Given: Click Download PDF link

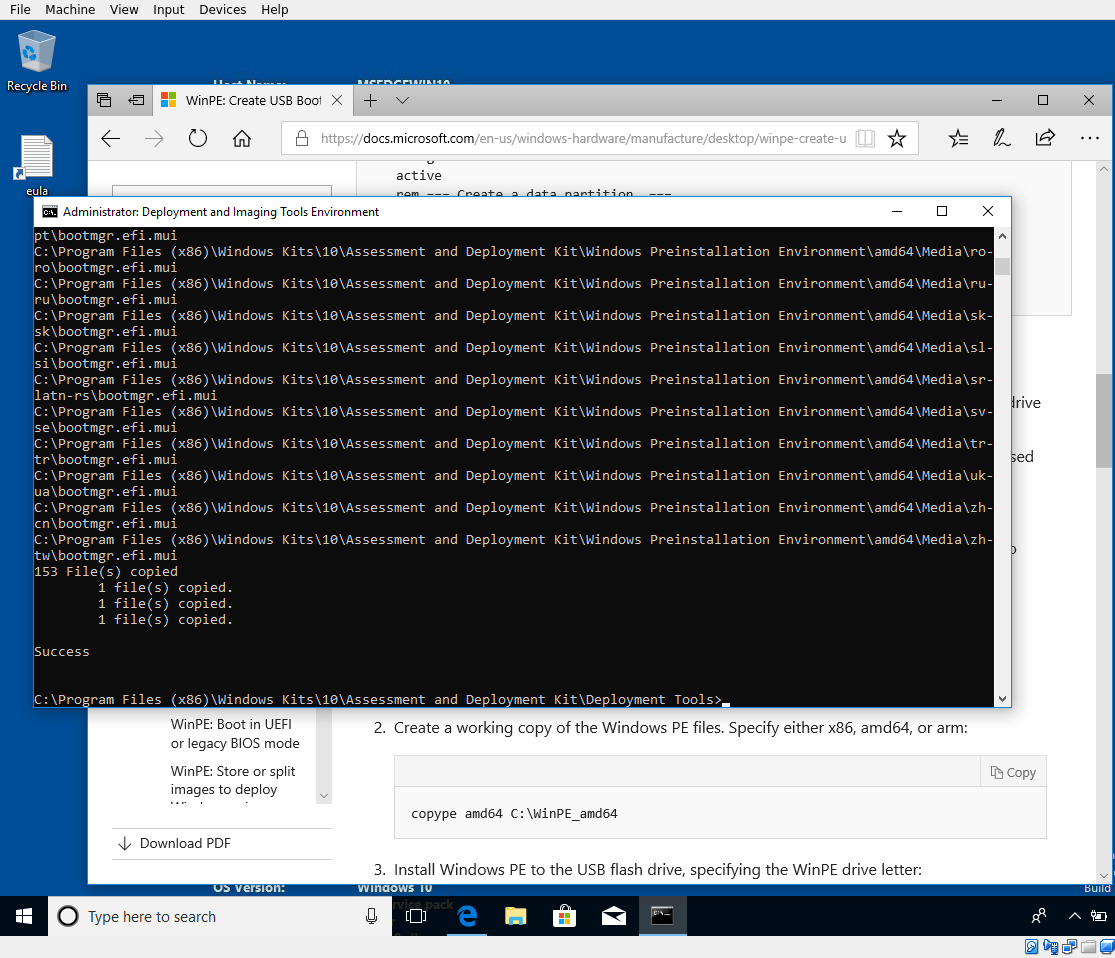Looking at the screenshot, I should pyautogui.click(x=185, y=843).
